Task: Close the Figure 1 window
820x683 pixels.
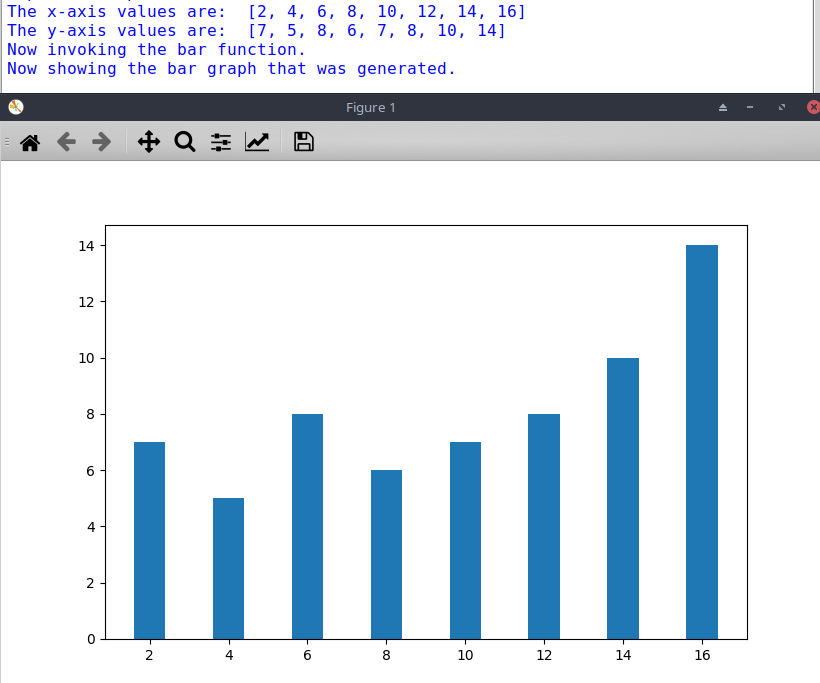Action: [813, 107]
